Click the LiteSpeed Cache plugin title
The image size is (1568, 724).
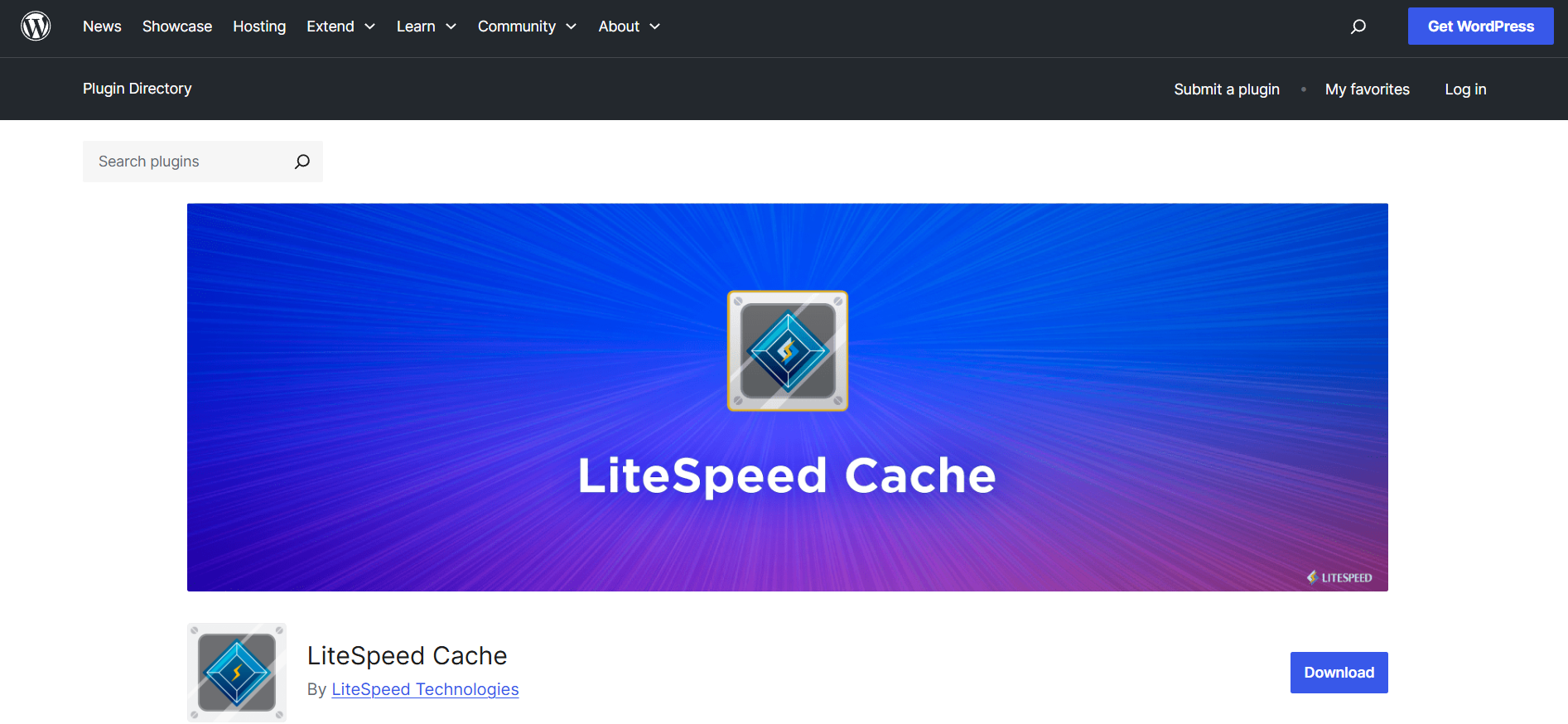(x=407, y=655)
